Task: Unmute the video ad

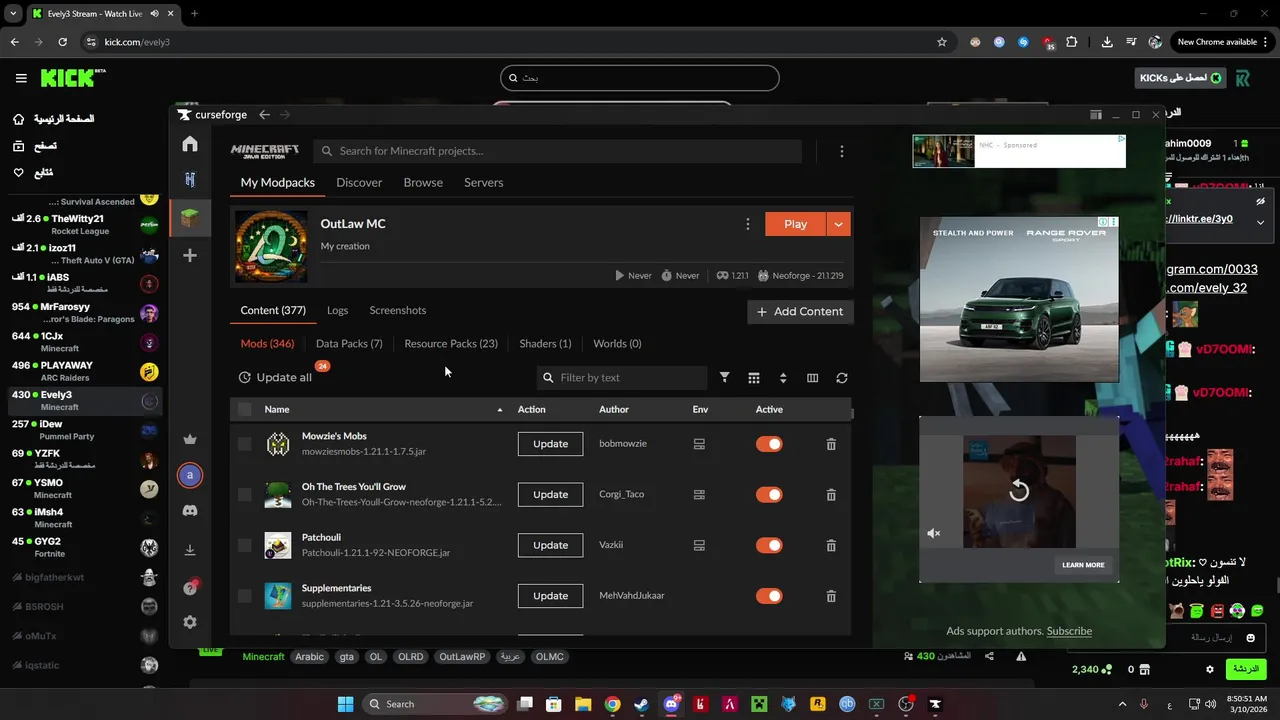Action: (x=934, y=533)
